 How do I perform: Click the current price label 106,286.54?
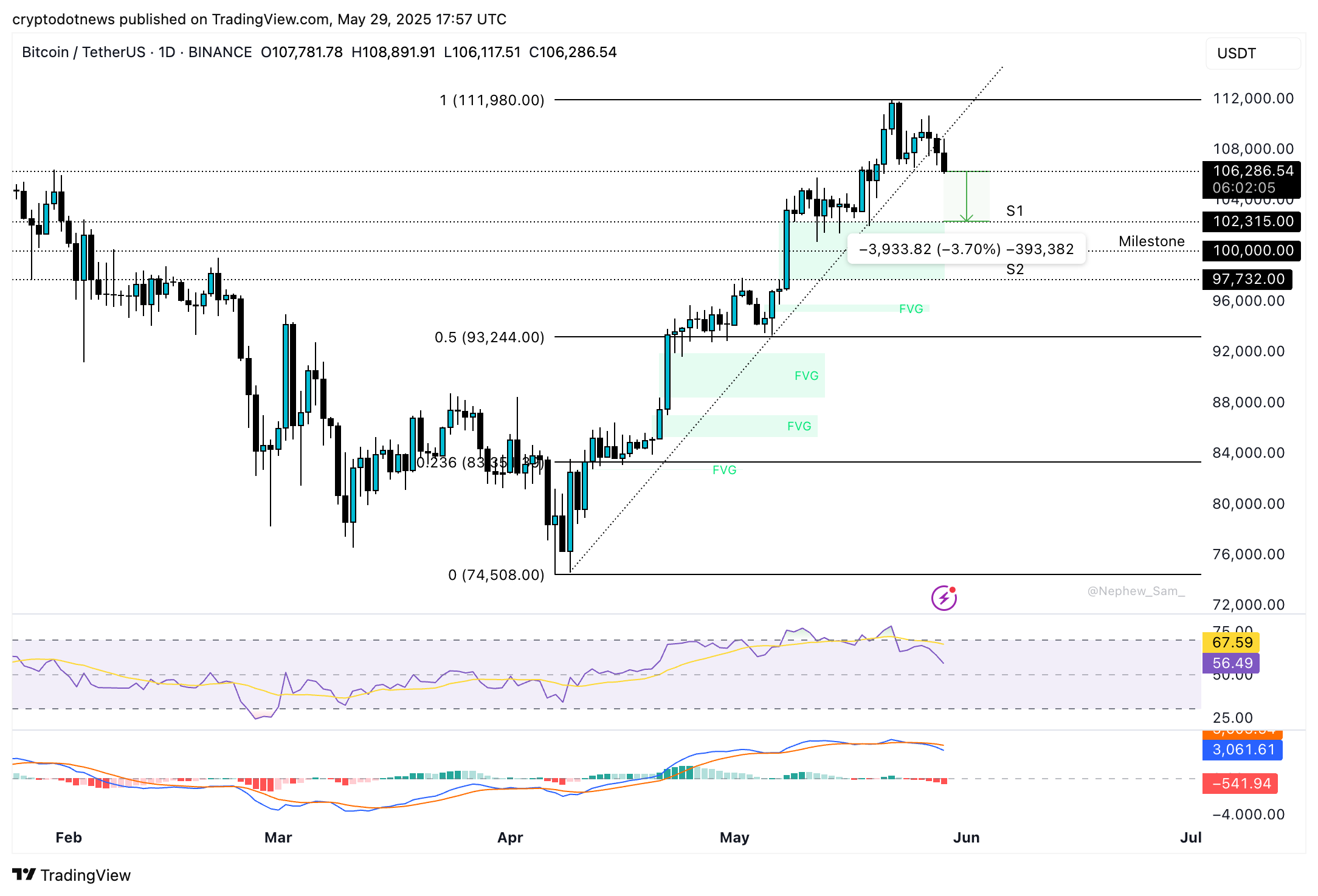click(x=1252, y=171)
